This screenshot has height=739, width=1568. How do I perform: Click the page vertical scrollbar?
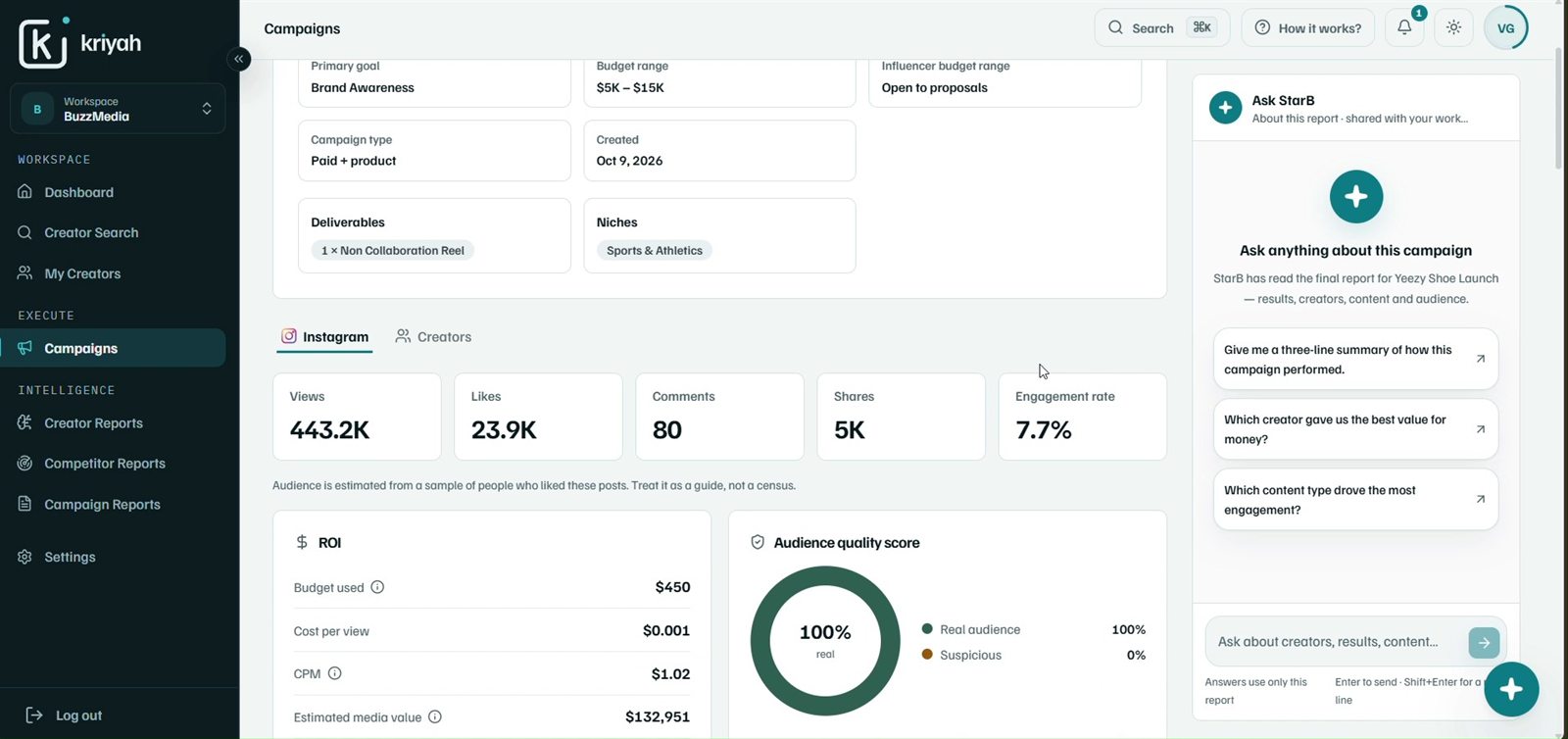1559,108
